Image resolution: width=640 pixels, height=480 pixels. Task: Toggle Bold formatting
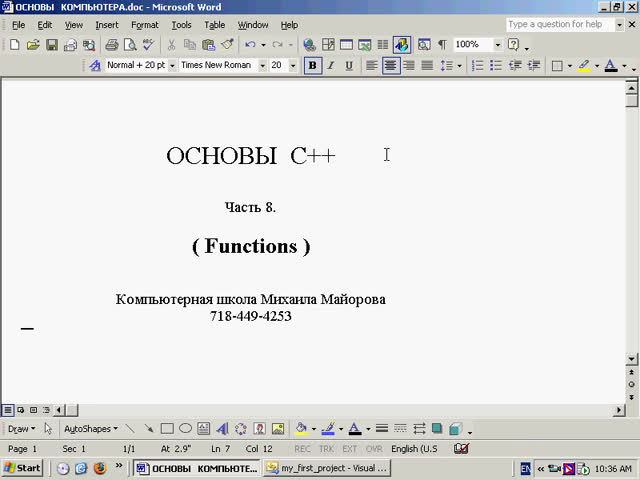click(x=312, y=66)
